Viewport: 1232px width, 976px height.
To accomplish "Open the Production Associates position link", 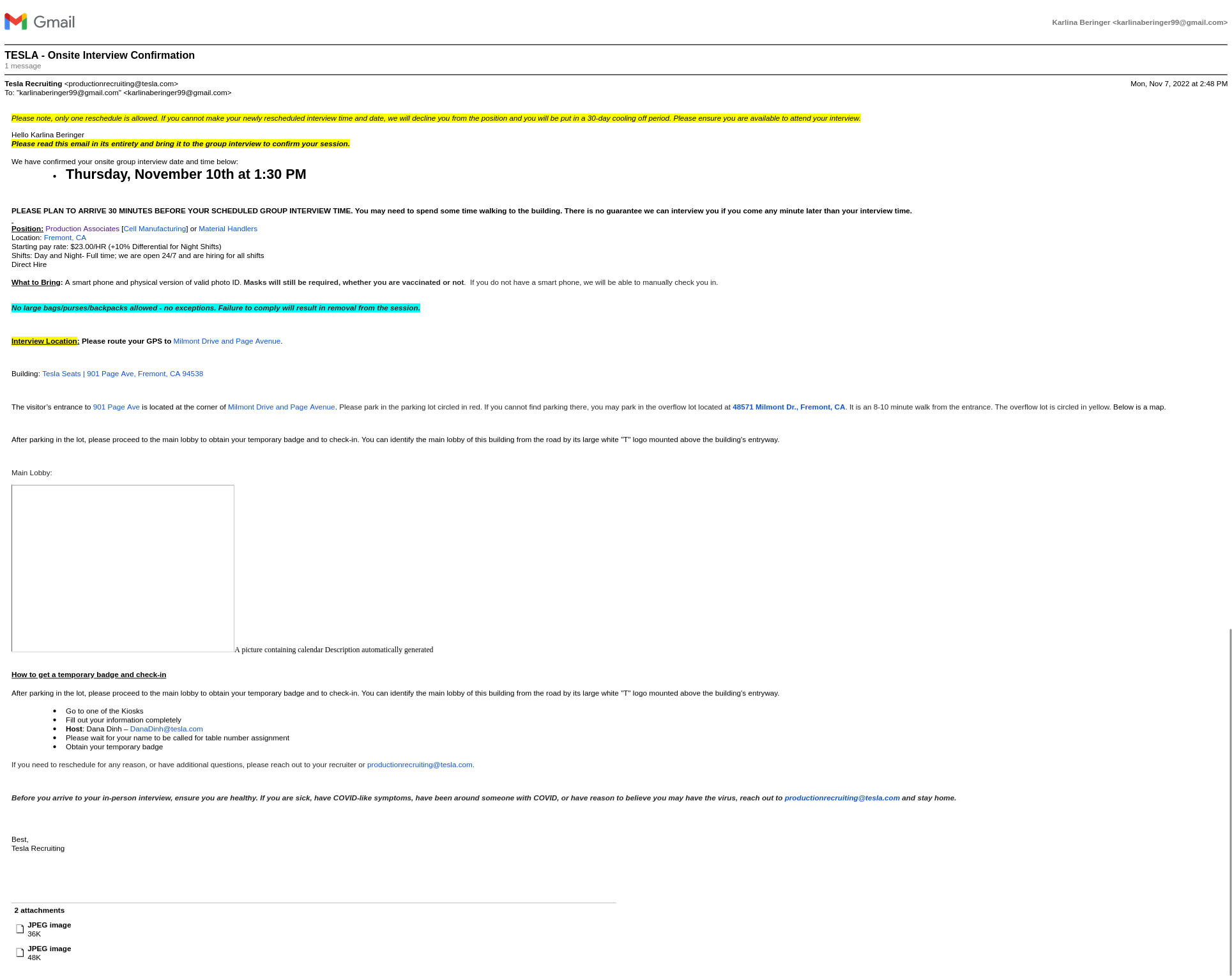I will [x=82, y=229].
